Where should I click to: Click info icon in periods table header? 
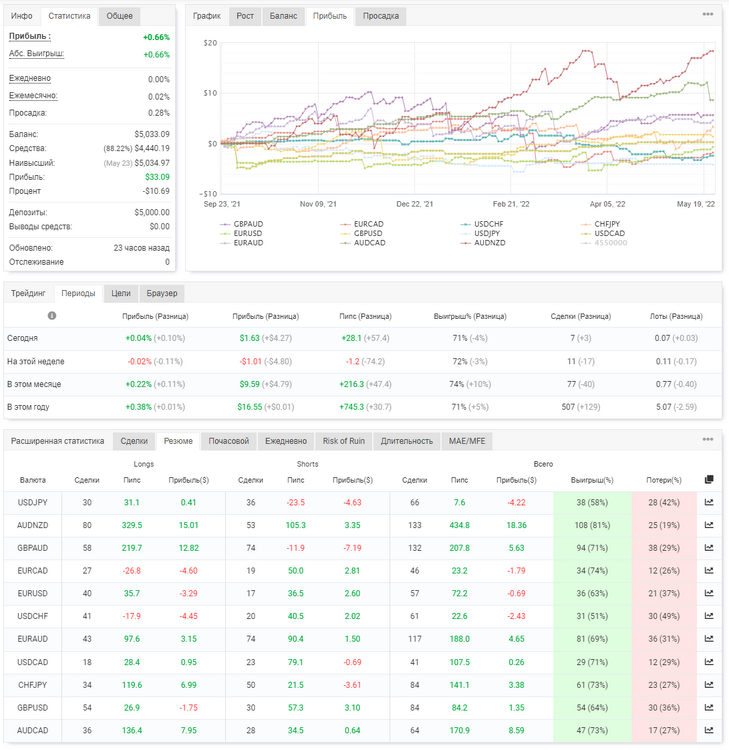(x=52, y=316)
